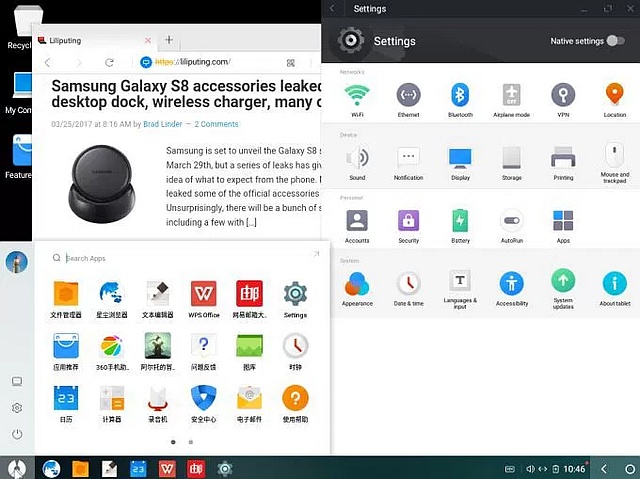Click power icon in launcher sidebar
The height and width of the screenshot is (479, 640).
pos(17,434)
